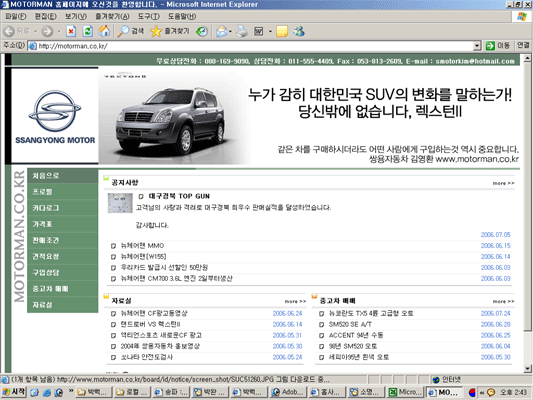Open the 즐겨찾기(A) menu
Image resolution: width=533 pixels, height=400 pixels.
click(x=112, y=16)
